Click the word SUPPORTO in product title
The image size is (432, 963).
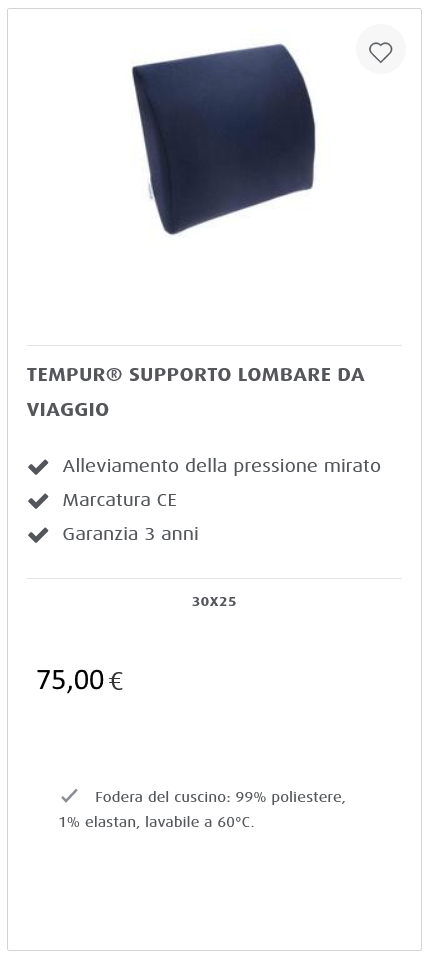point(180,375)
